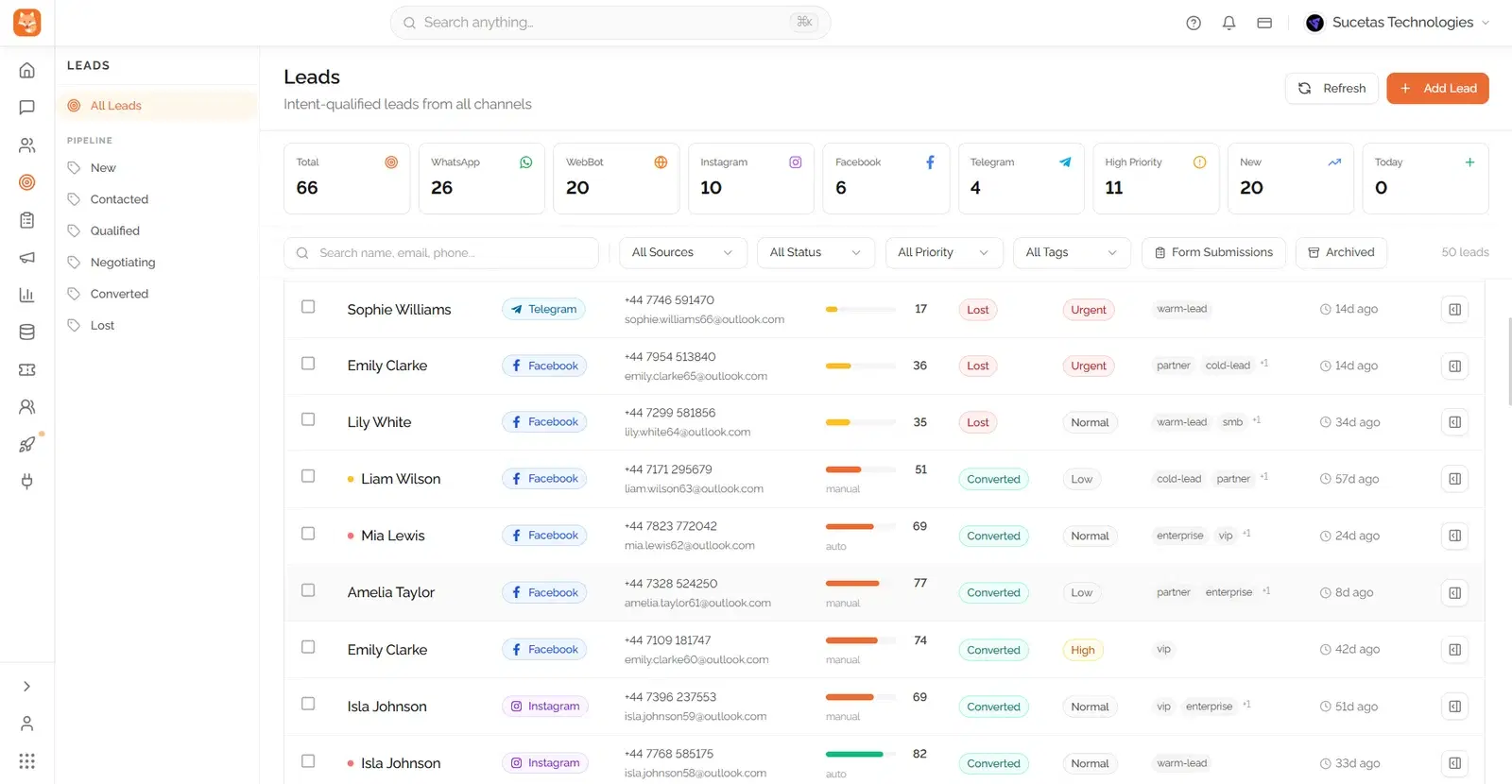Select checkbox for Sophie Williams
1512x784 pixels.
308,307
